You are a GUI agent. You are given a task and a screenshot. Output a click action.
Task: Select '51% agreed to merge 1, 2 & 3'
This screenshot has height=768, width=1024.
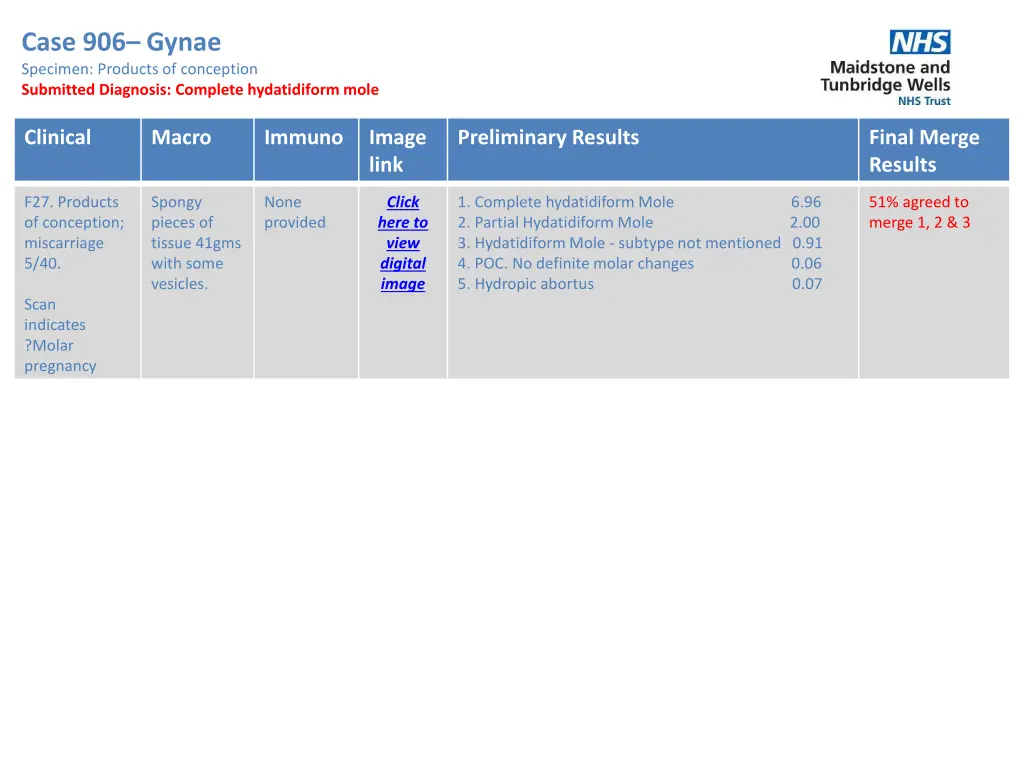pyautogui.click(x=920, y=212)
